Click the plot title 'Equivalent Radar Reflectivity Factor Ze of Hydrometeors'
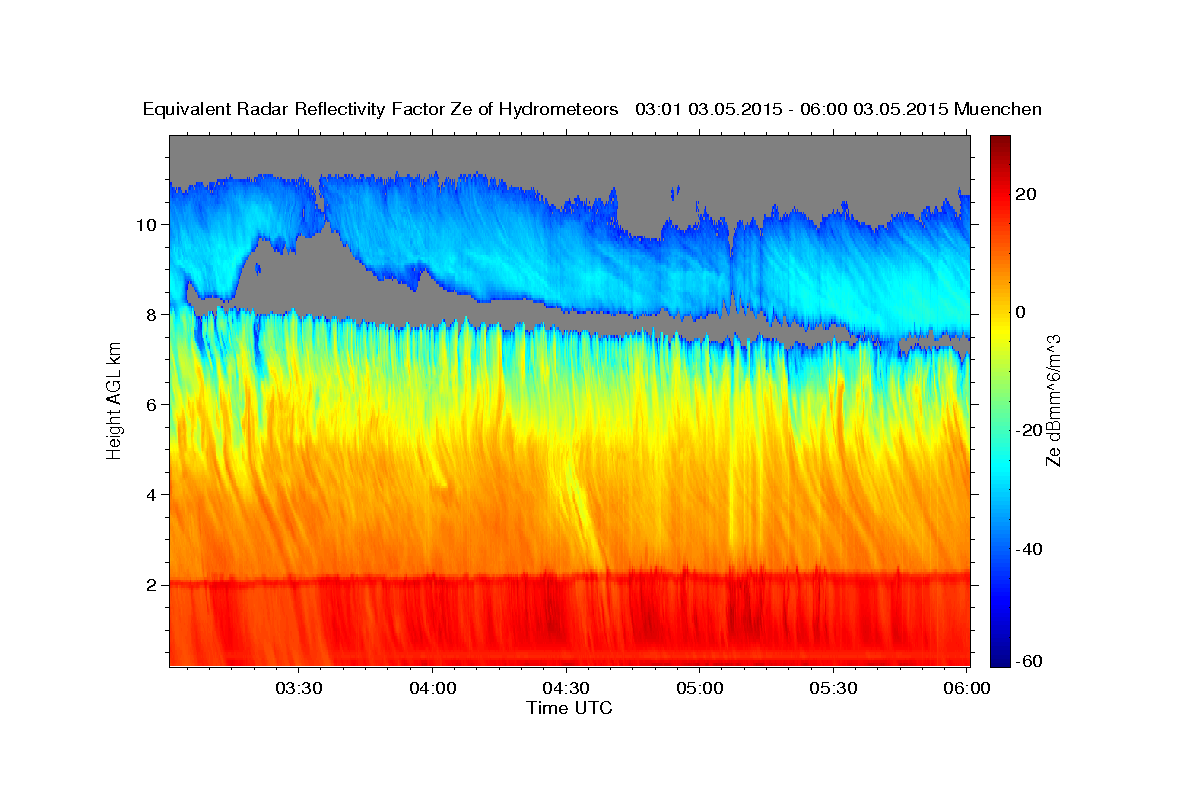Image resolution: width=1200 pixels, height=800 pixels. tap(381, 110)
